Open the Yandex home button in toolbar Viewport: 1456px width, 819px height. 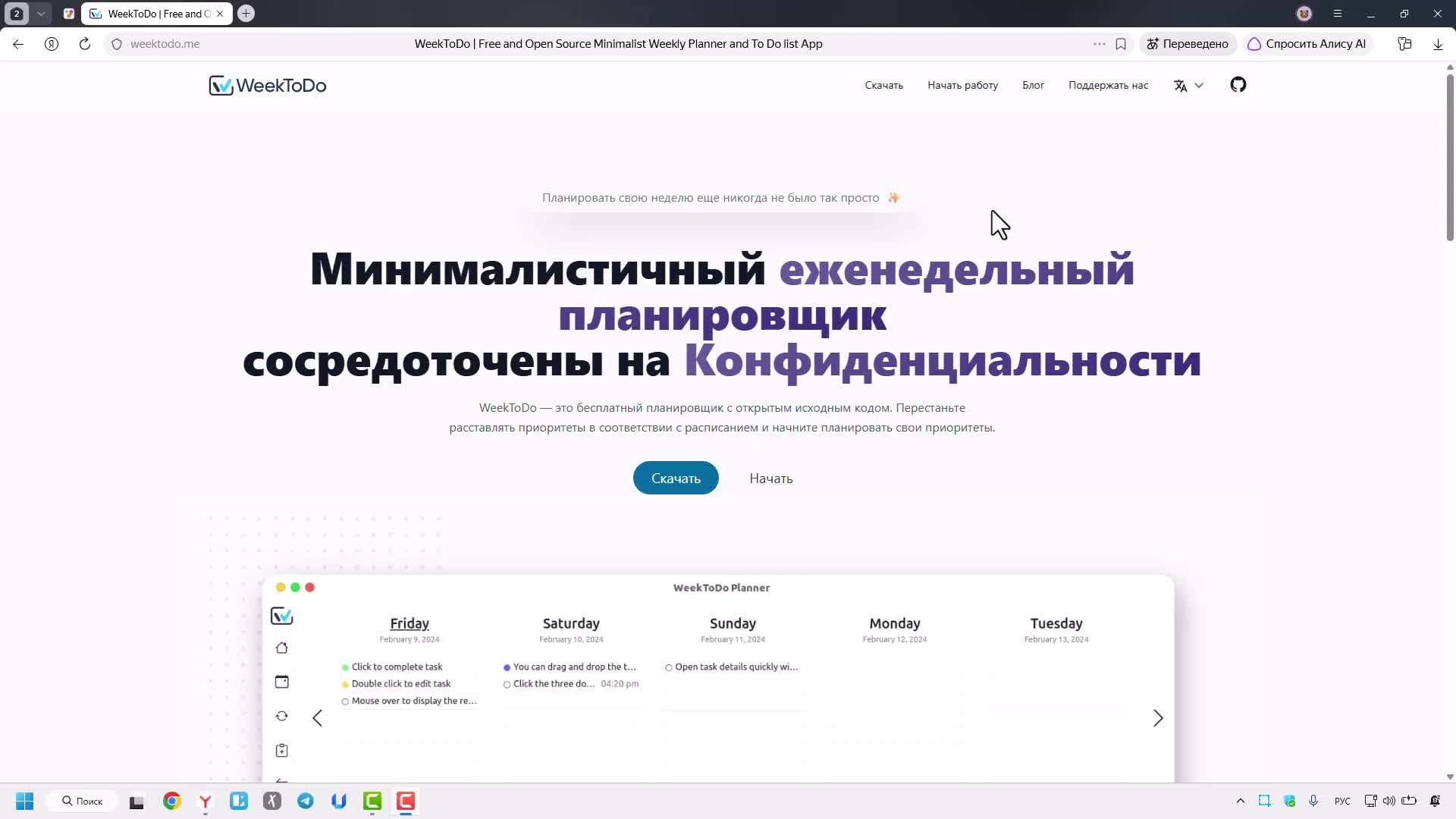[52, 44]
